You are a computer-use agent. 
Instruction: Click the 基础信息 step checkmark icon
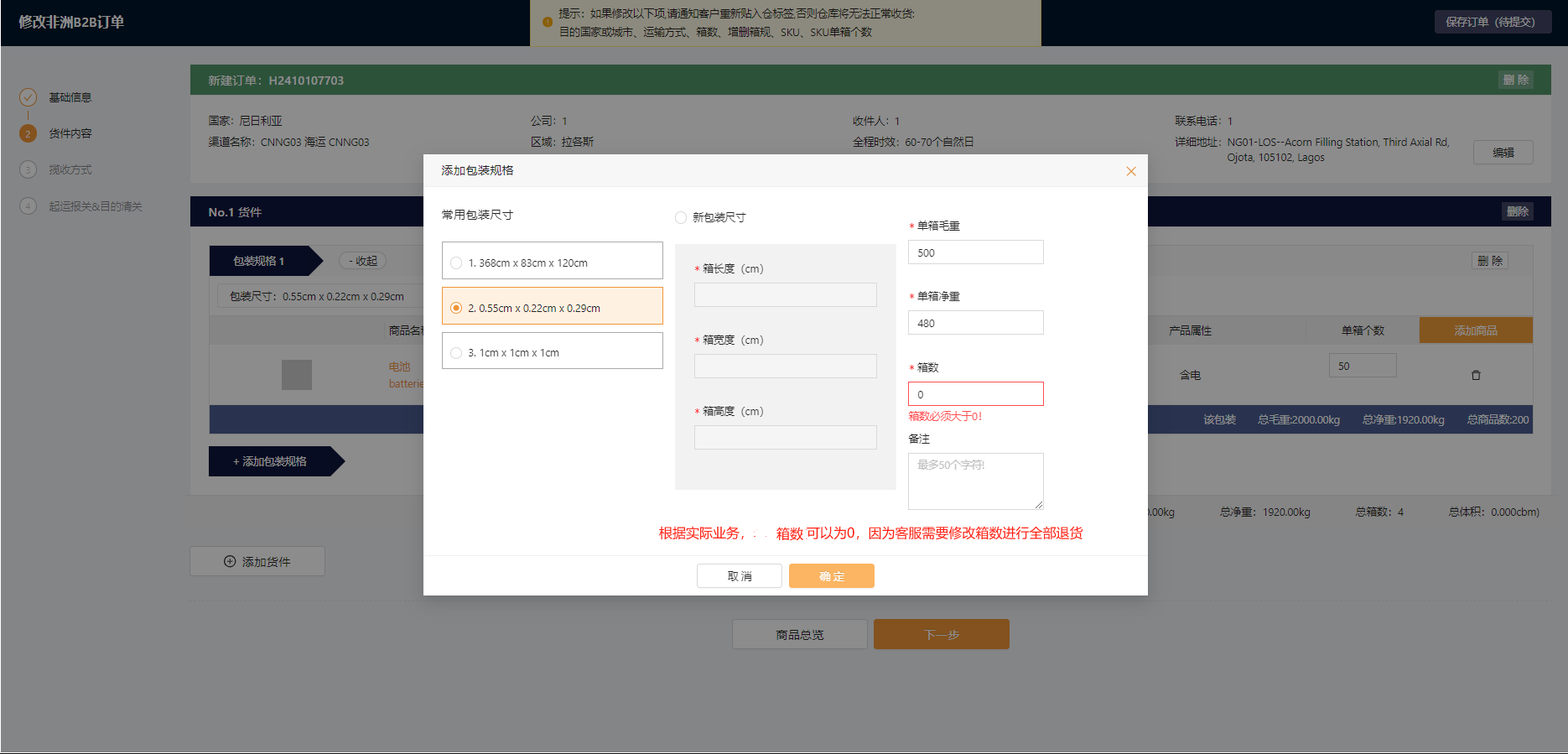click(28, 97)
